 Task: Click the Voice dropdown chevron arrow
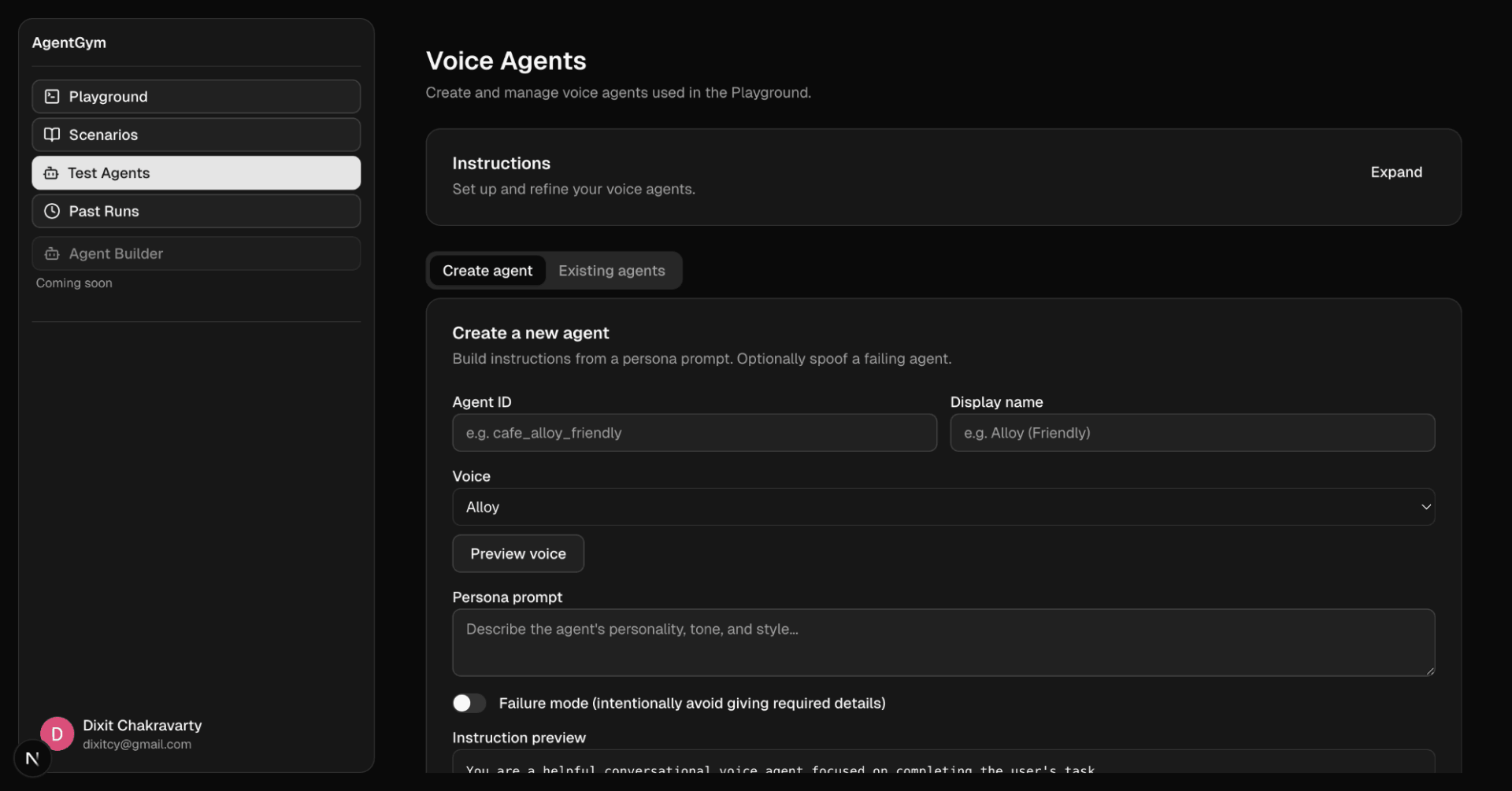[1425, 507]
